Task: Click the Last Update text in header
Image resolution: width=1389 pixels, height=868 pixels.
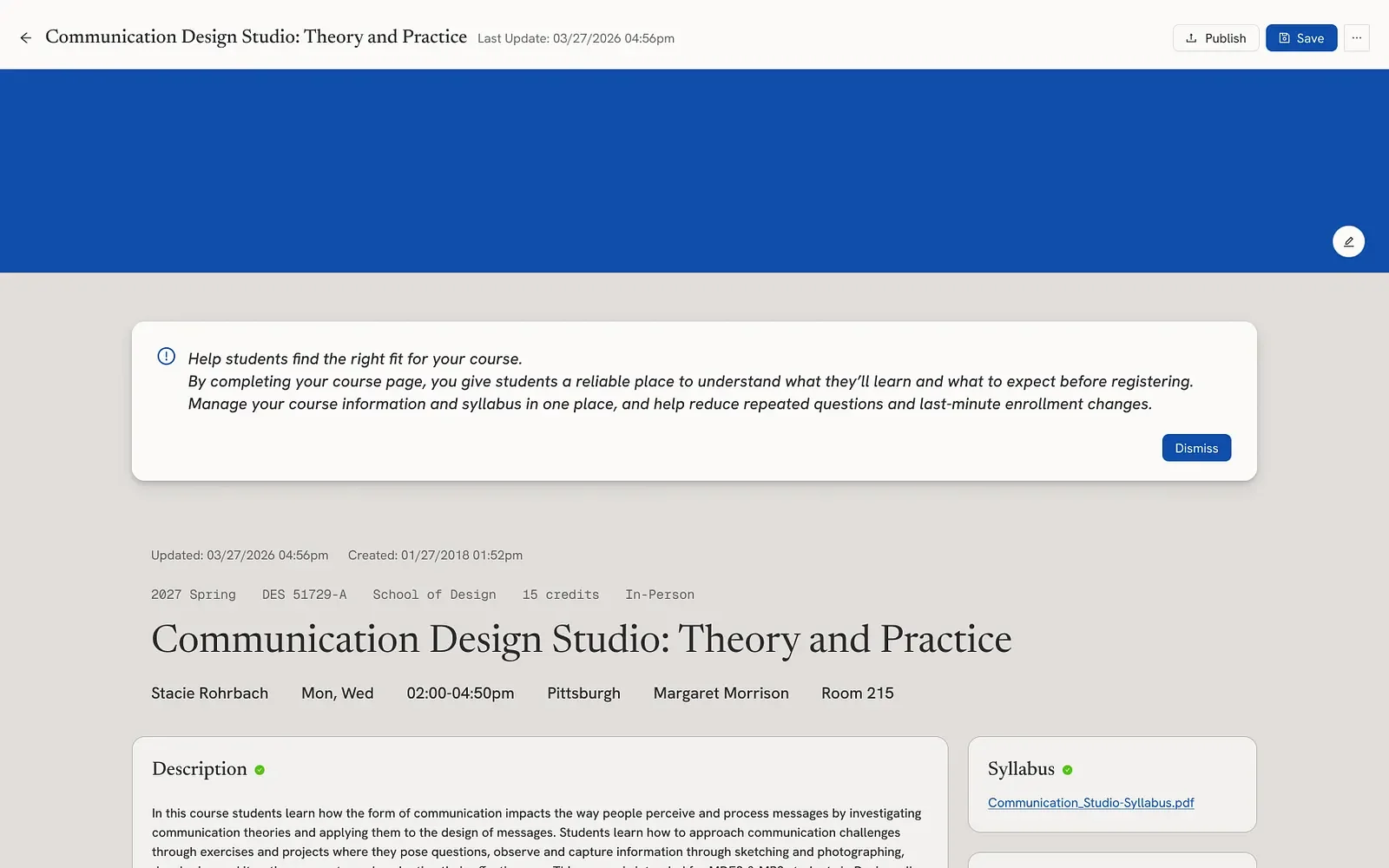Action: pyautogui.click(x=576, y=38)
